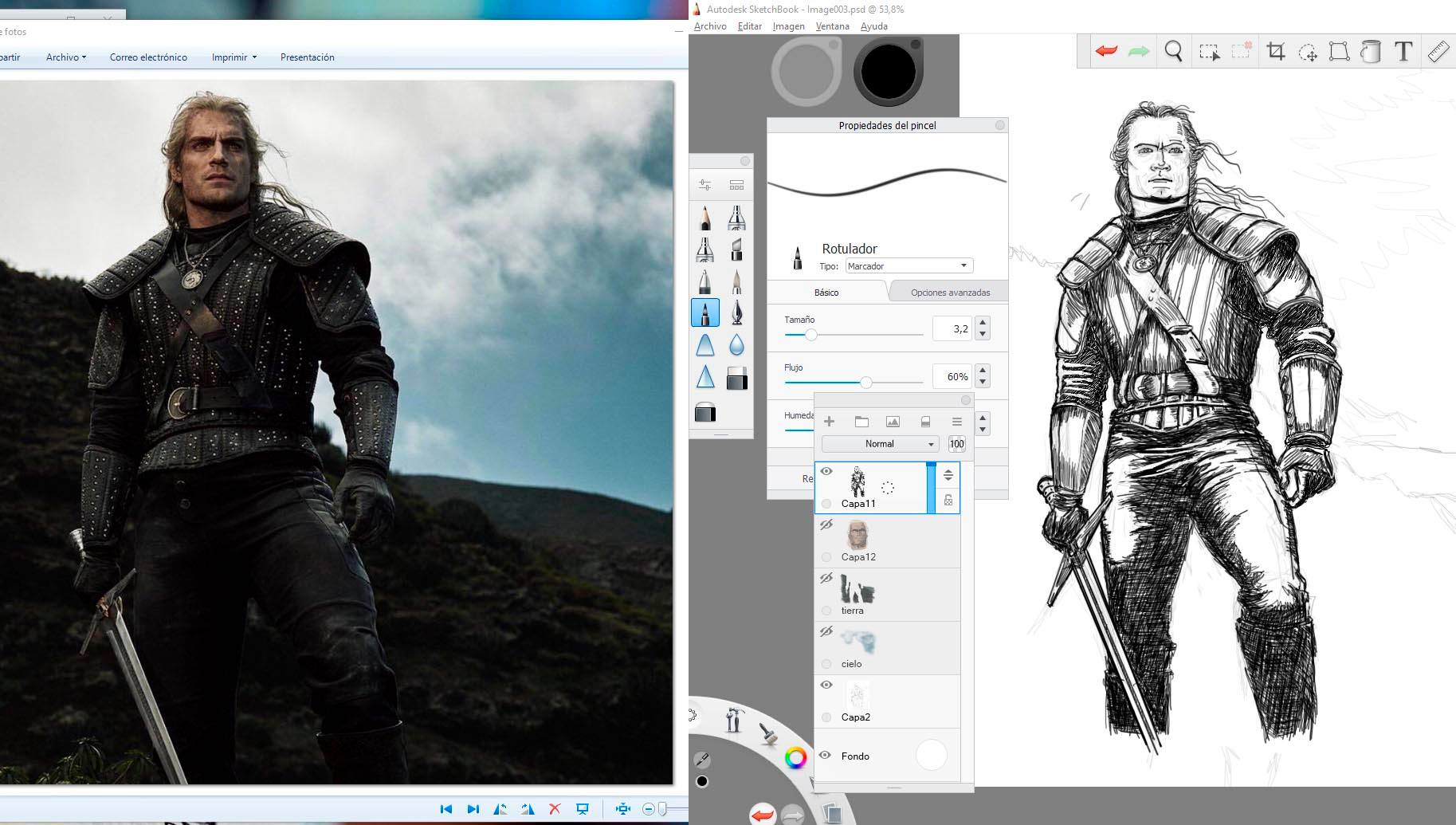Toggle the round marker below Capa2's eye

point(826,717)
